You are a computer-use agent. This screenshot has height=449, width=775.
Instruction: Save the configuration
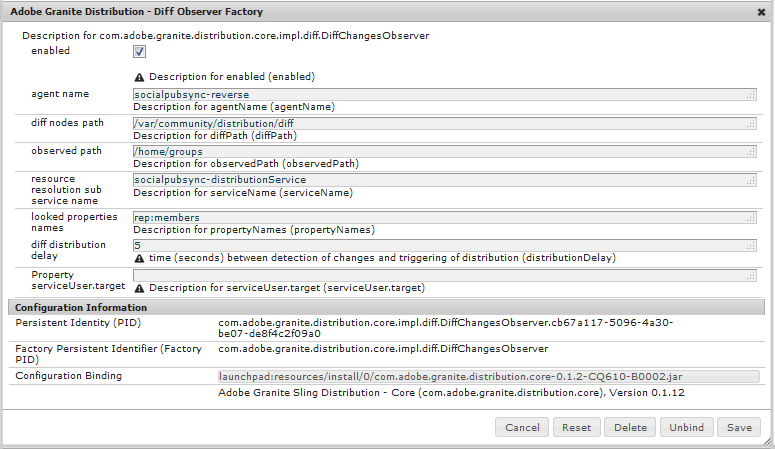point(739,427)
